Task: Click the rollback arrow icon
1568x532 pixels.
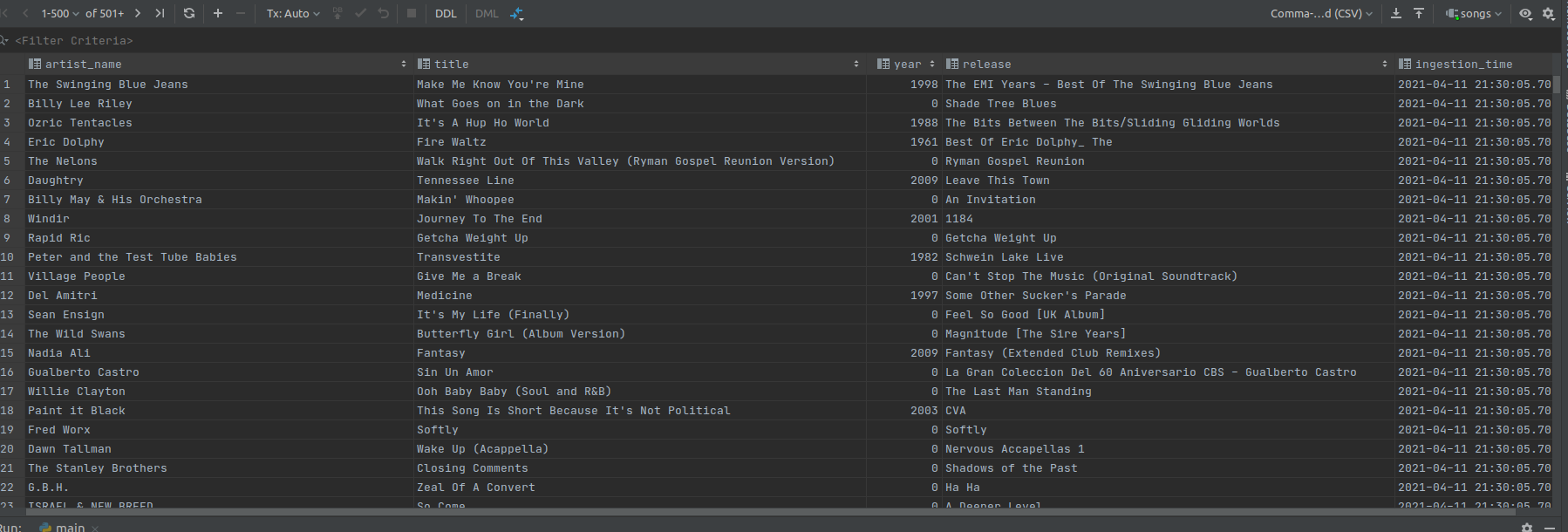Action: tap(384, 13)
